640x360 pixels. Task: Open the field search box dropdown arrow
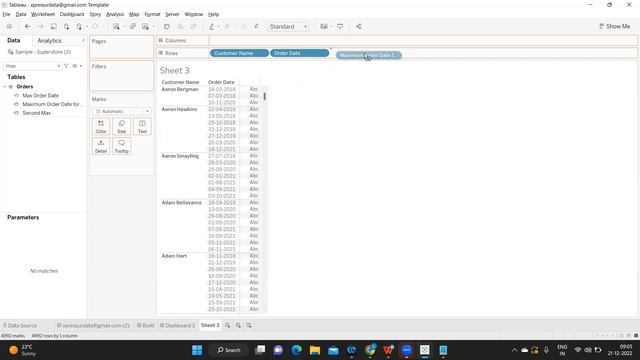59,66
